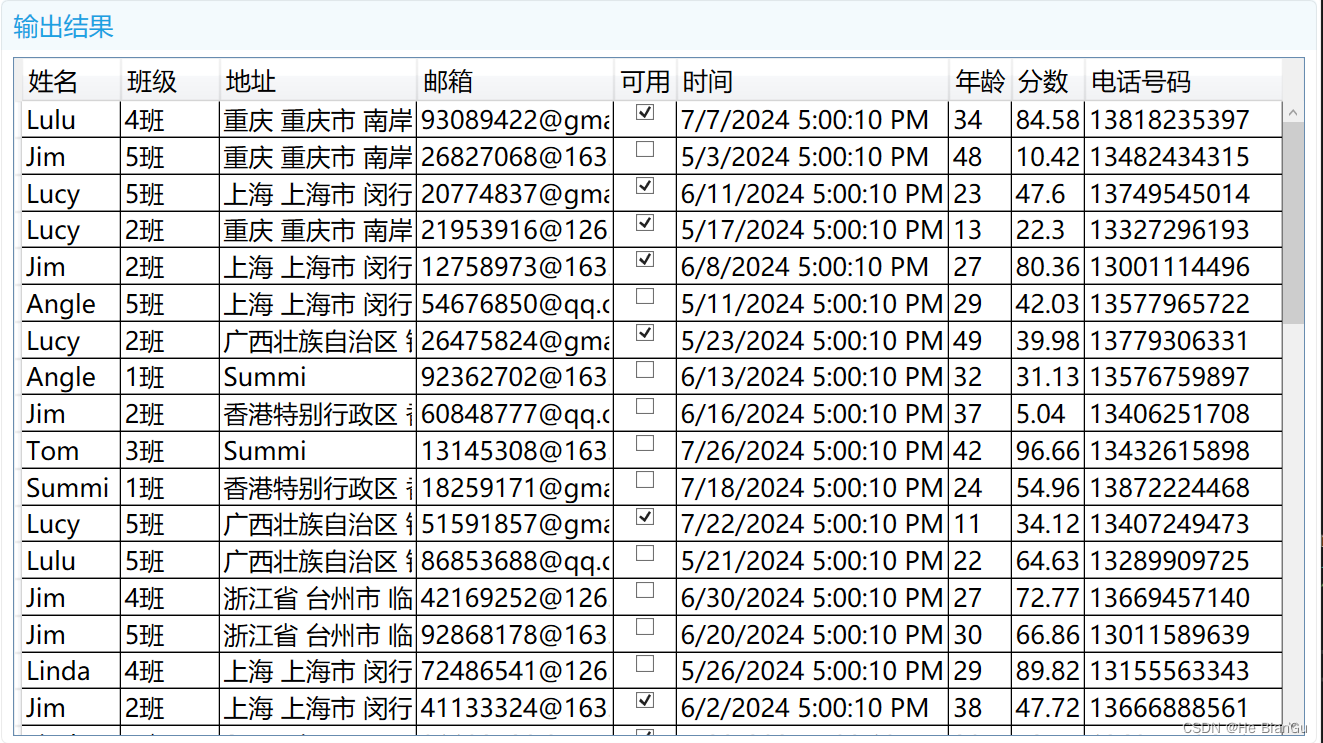The image size is (1323, 743).
Task: Tick the checkbox for email 26827068@163
Action: point(645,150)
